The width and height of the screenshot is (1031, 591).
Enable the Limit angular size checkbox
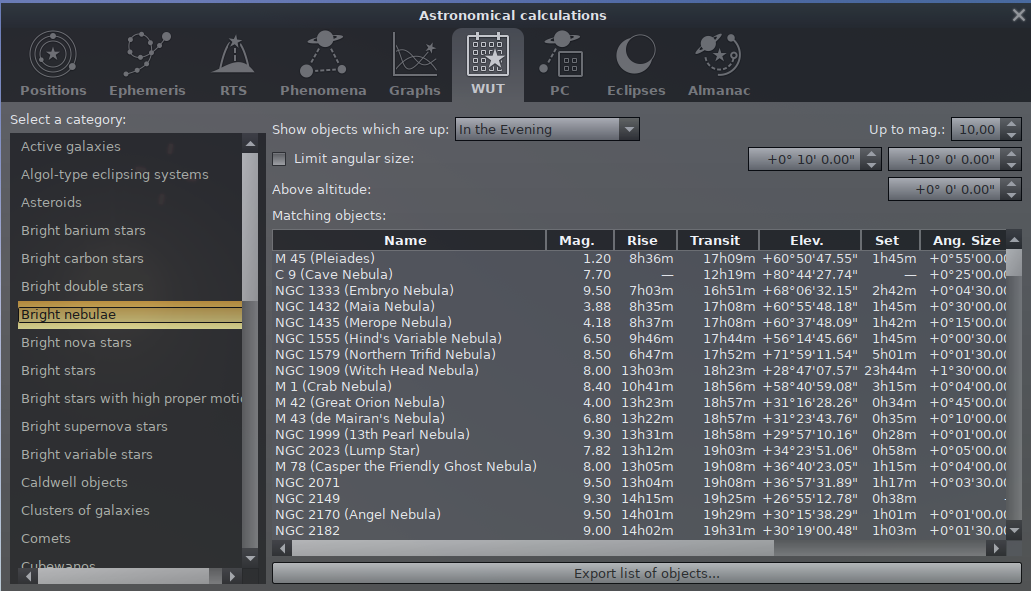tap(280, 159)
